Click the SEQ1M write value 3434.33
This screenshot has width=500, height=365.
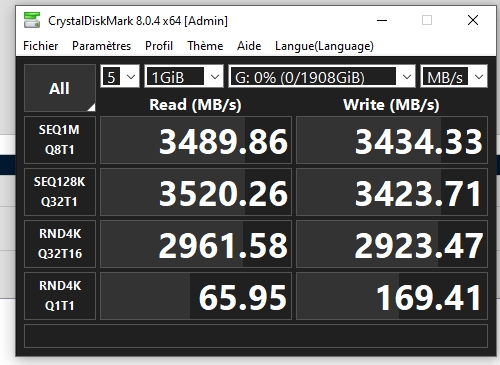[392, 140]
